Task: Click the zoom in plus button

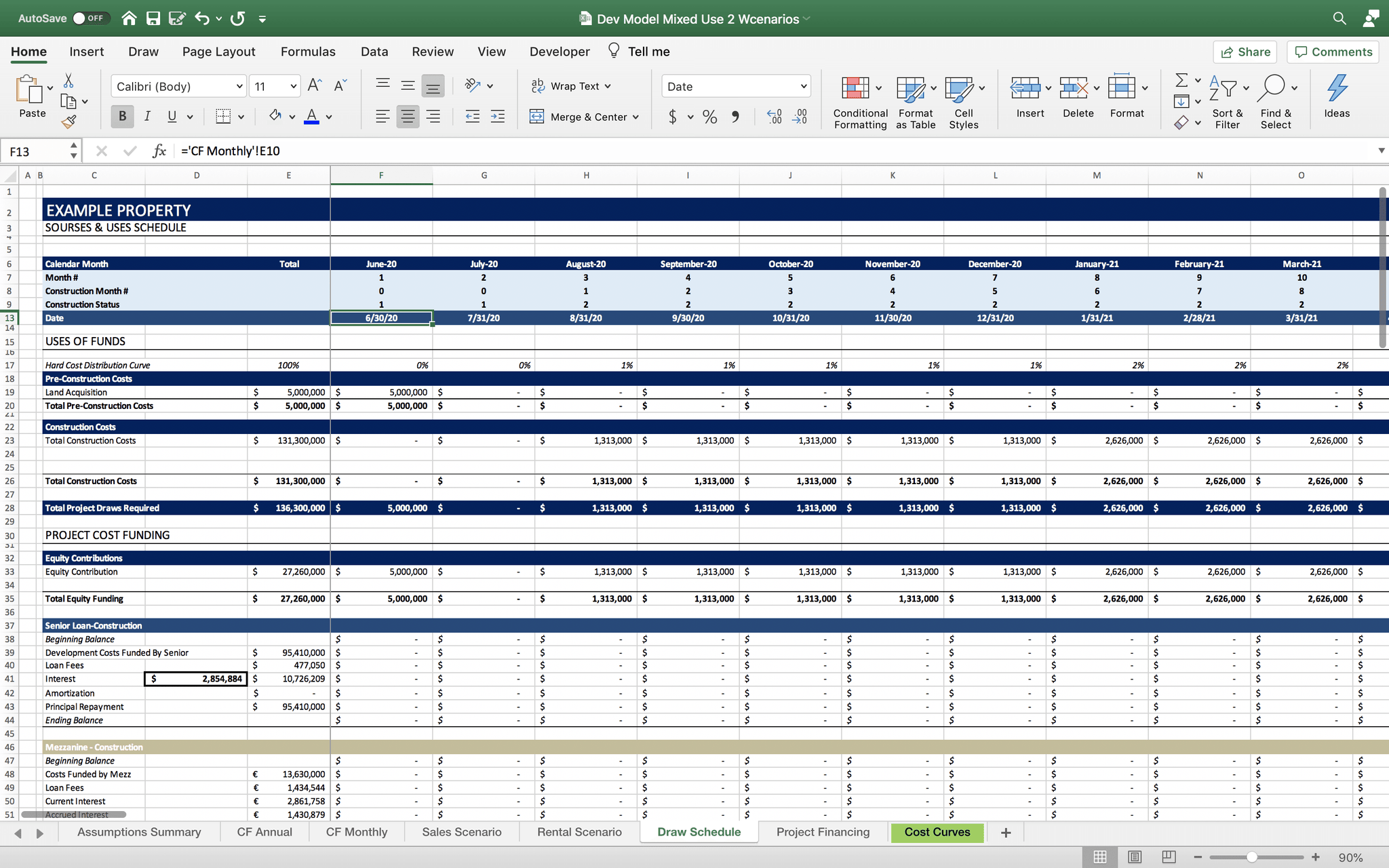Action: pyautogui.click(x=1316, y=857)
